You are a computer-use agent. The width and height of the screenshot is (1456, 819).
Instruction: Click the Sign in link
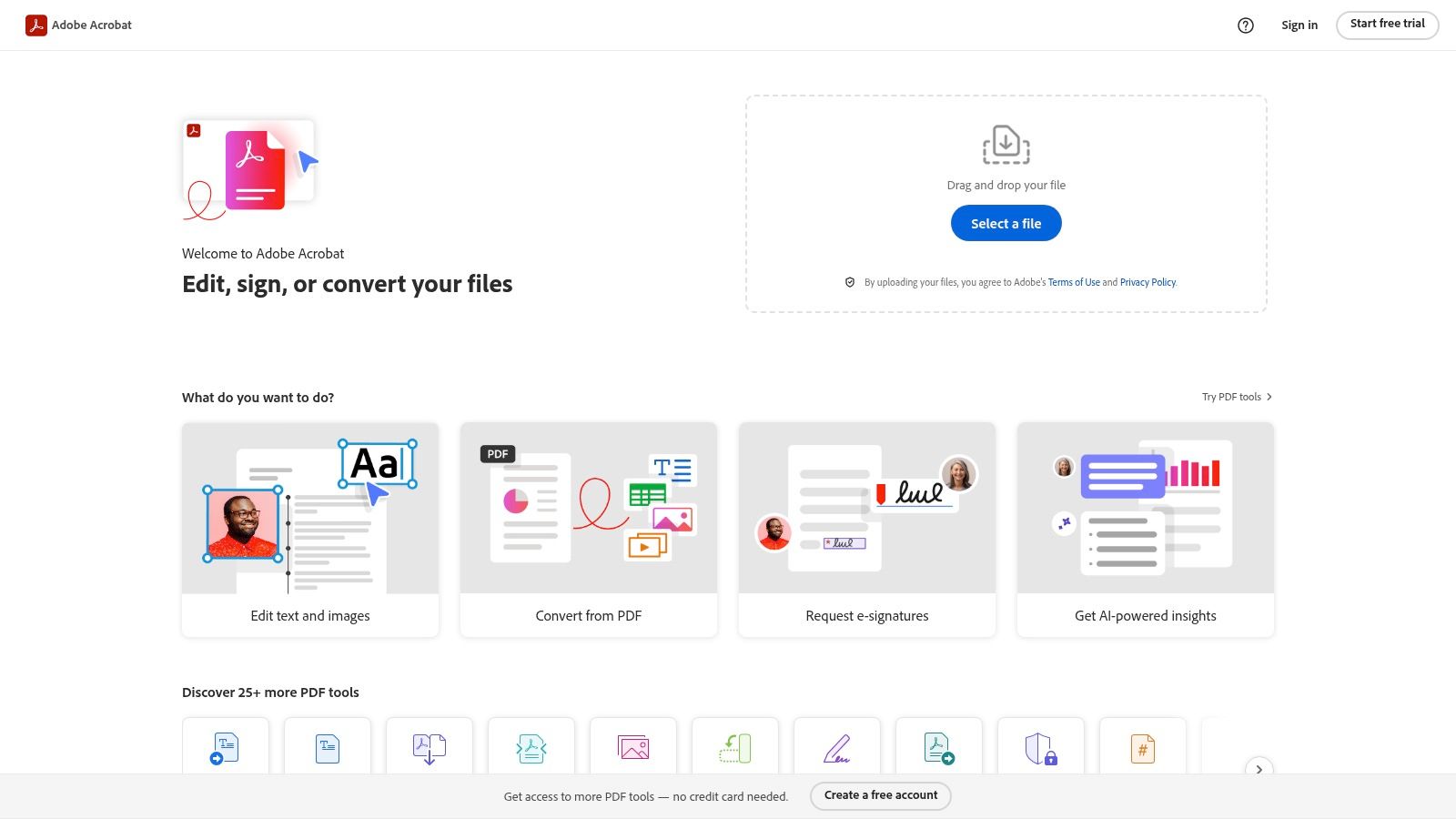click(x=1299, y=25)
